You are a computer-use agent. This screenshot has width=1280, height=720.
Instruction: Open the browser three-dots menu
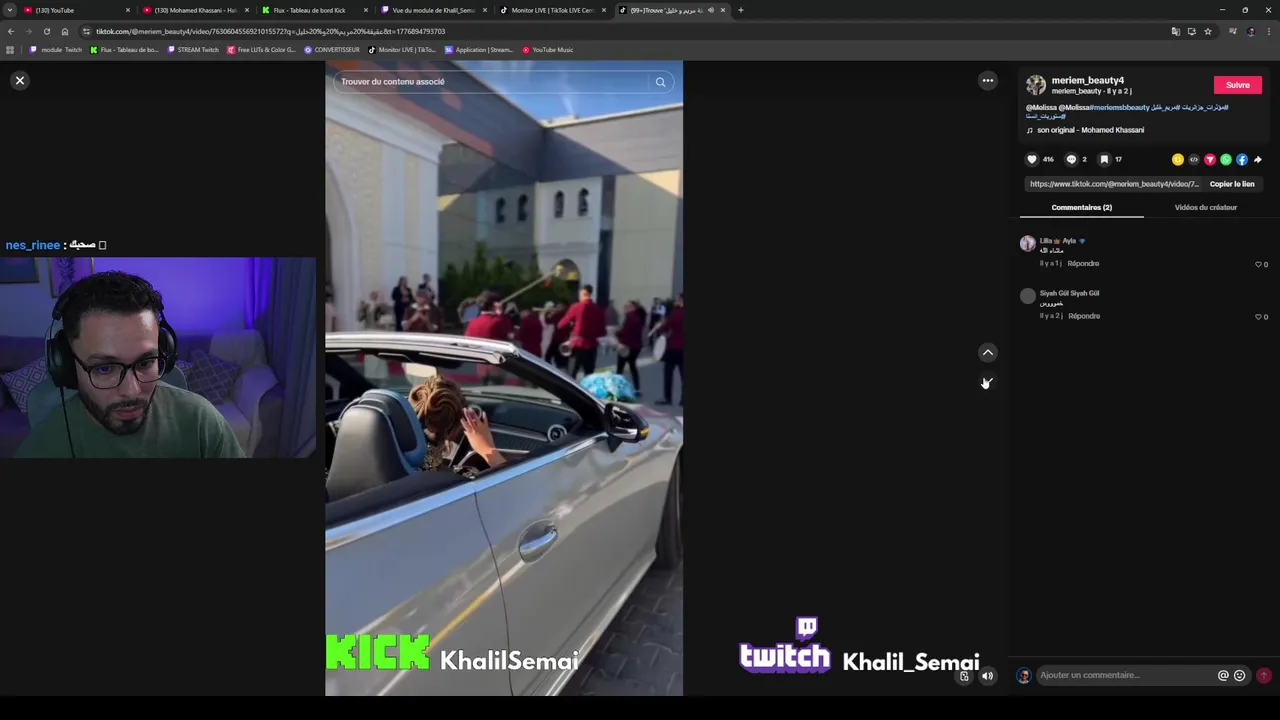coord(1269,31)
